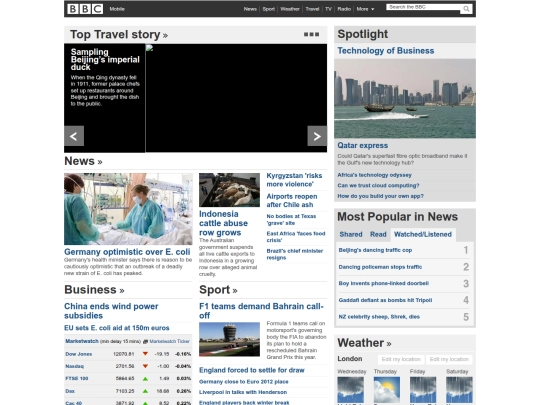Open the News section heading
Image resolution: width=540 pixels, height=405 pixels.
point(83,161)
